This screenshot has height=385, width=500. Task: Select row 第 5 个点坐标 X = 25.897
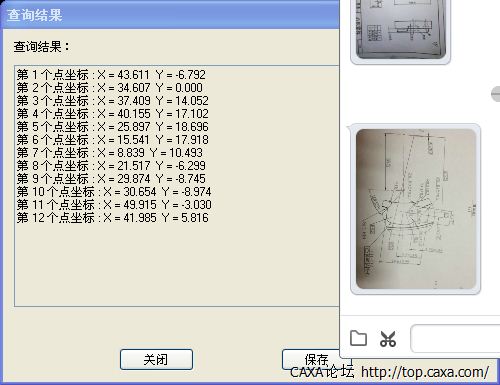[113, 126]
